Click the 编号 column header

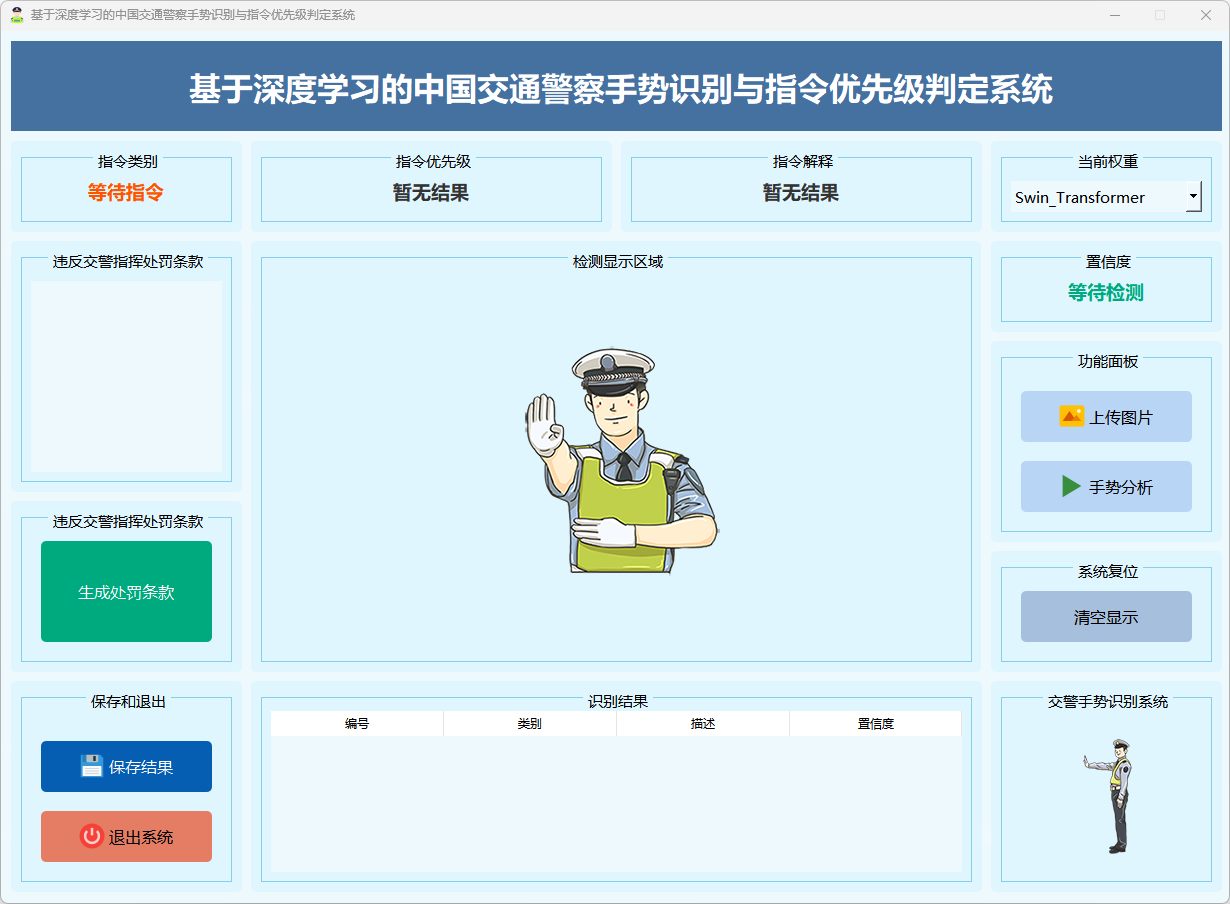[357, 724]
